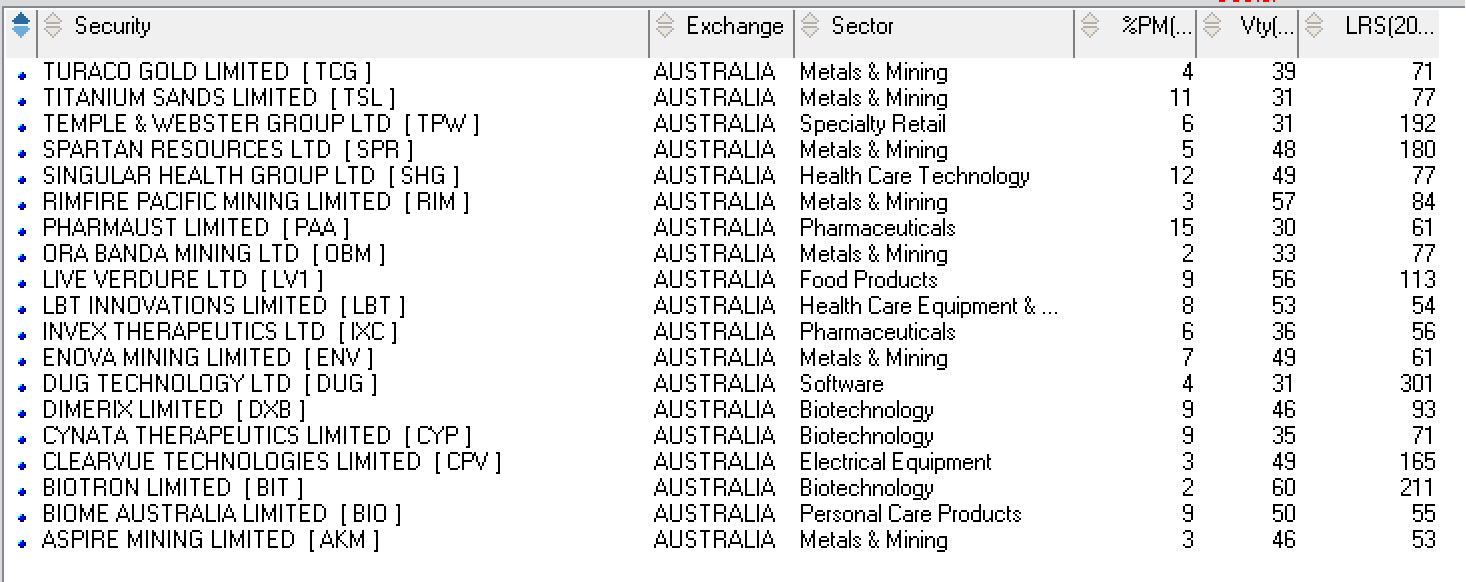Select ORA BANDA MINING LTD [ OBM ]
This screenshot has width=1466, height=582.
click(213, 254)
